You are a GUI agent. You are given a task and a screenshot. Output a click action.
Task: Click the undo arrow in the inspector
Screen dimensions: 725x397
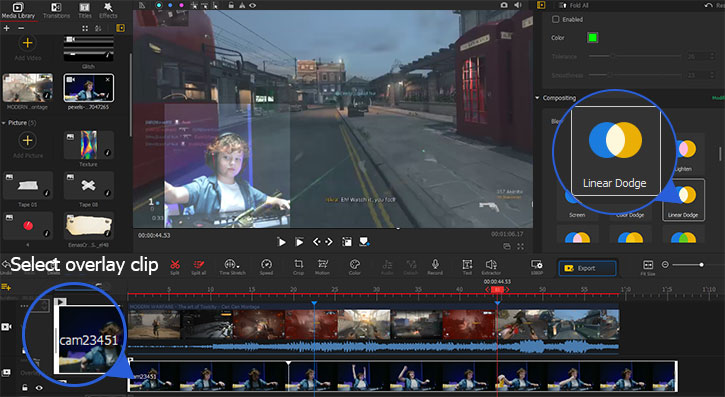pyautogui.click(x=708, y=5)
